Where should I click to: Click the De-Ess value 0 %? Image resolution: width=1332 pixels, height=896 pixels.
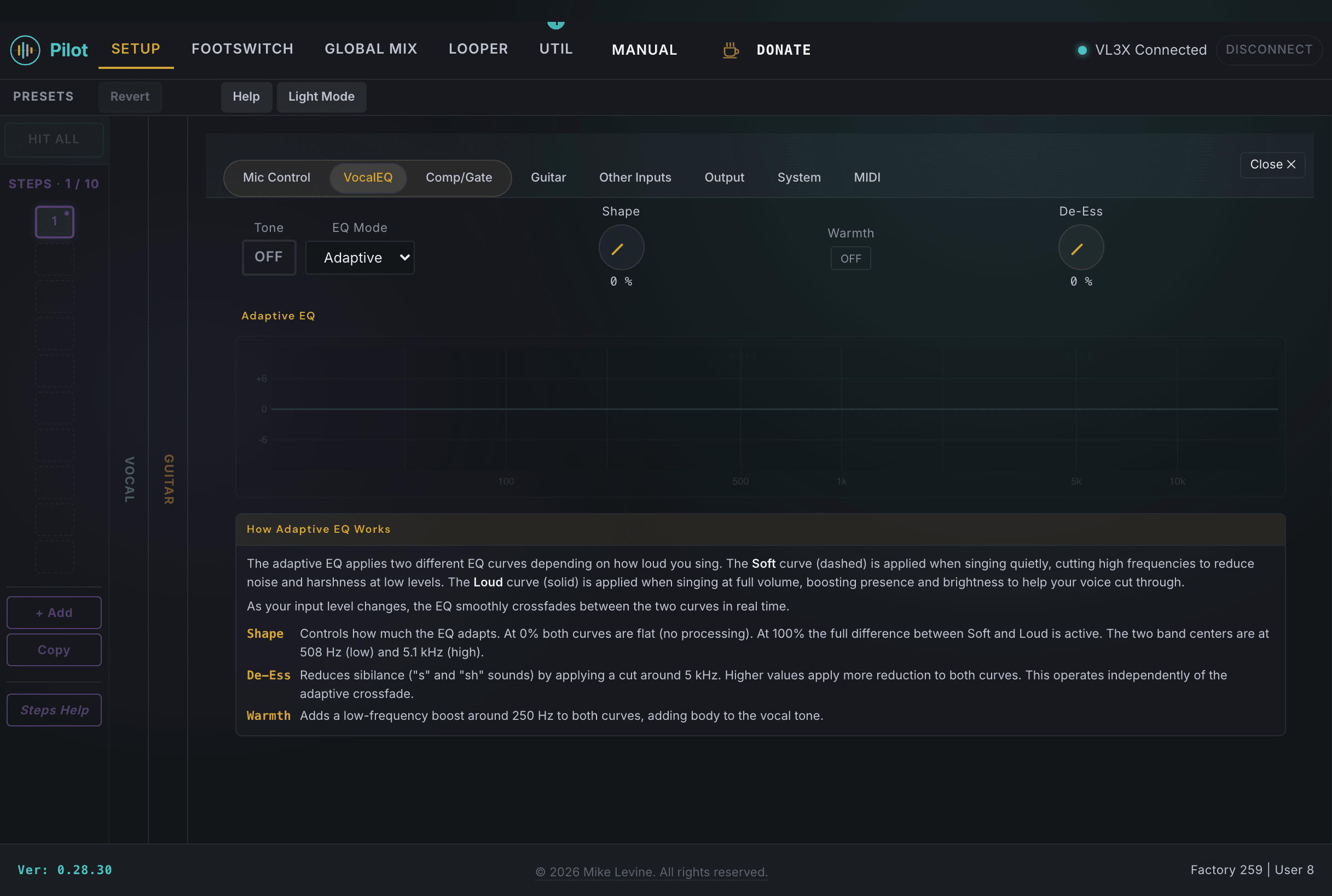point(1080,281)
